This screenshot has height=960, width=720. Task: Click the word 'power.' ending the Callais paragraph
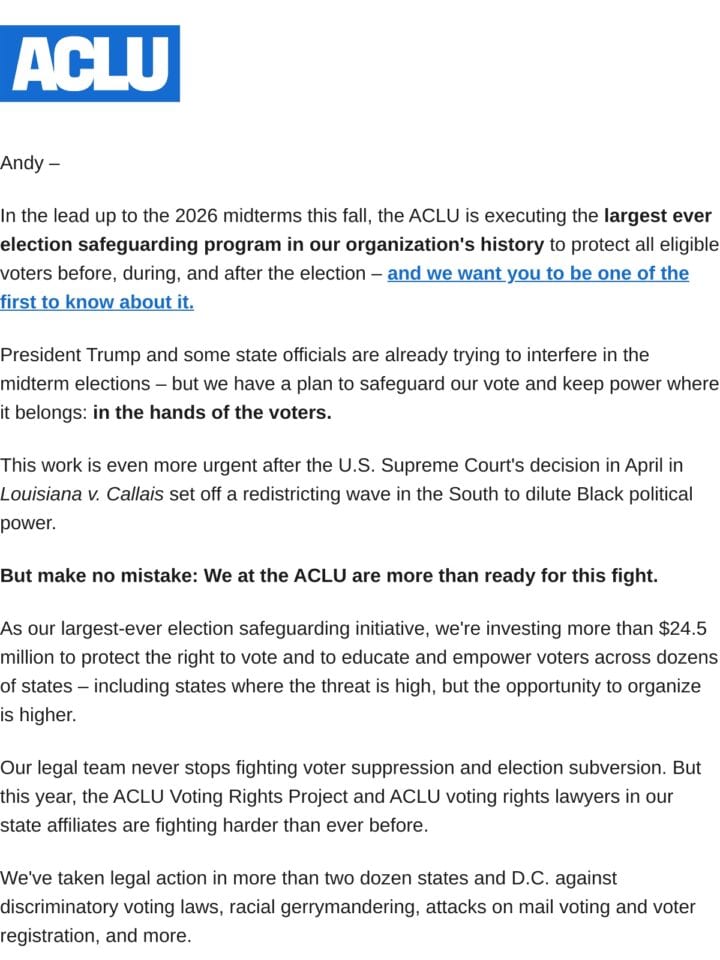[x=28, y=523]
